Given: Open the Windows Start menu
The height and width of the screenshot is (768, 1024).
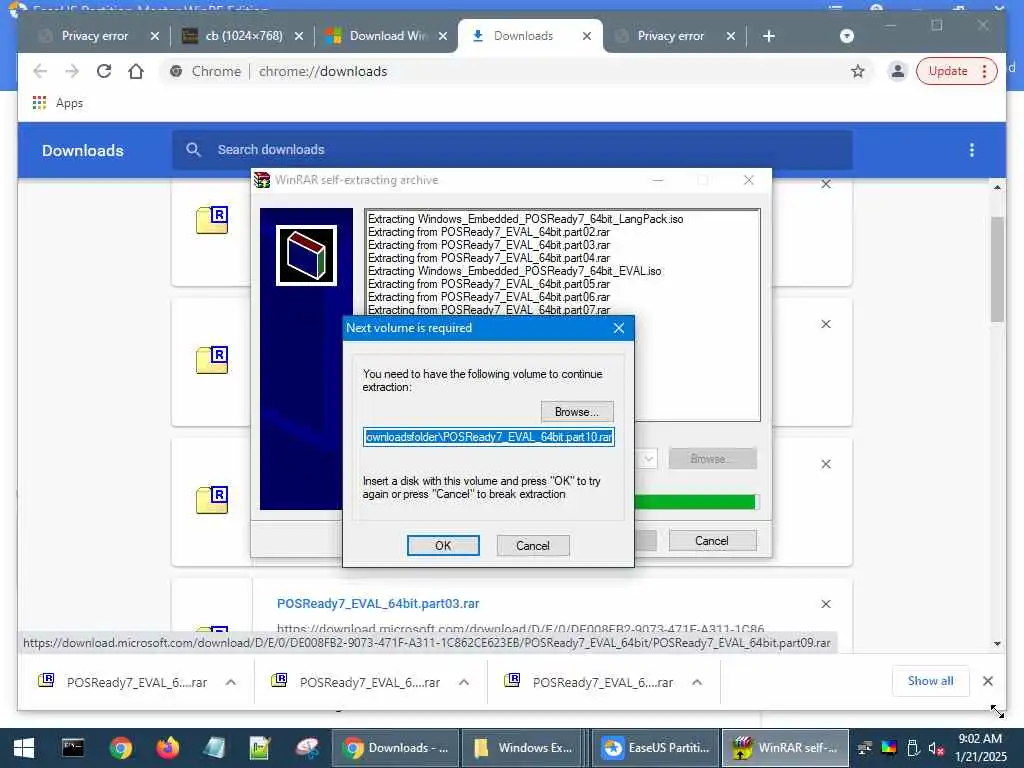Looking at the screenshot, I should 24,748.
